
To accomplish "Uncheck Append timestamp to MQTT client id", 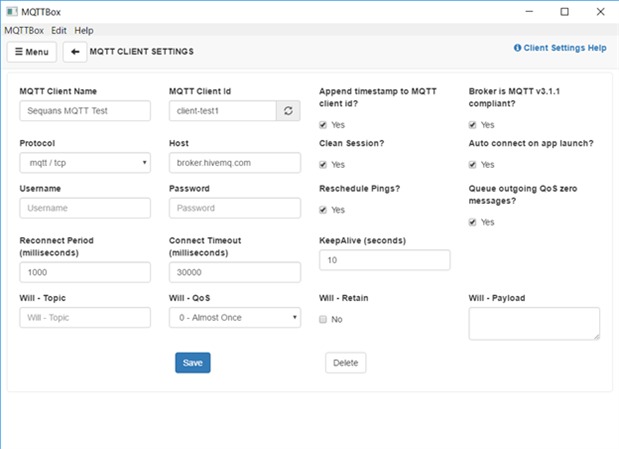I will coord(323,125).
